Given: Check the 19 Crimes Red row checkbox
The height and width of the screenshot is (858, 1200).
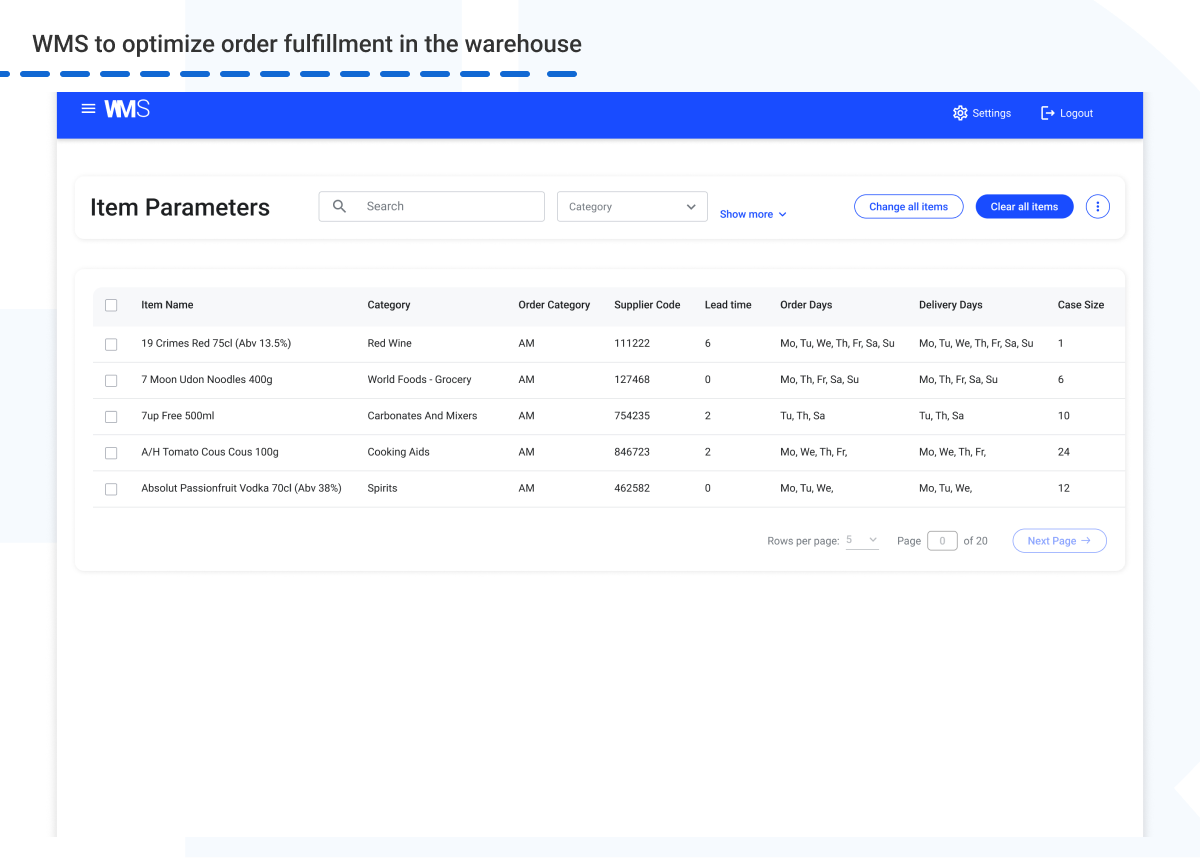Looking at the screenshot, I should (111, 343).
